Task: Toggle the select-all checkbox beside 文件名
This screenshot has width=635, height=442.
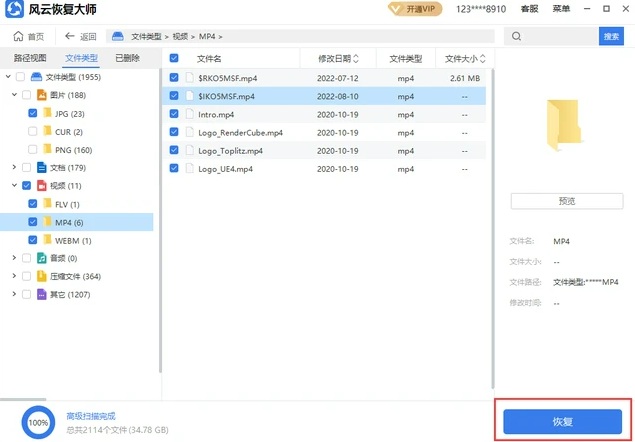Action: [x=174, y=58]
